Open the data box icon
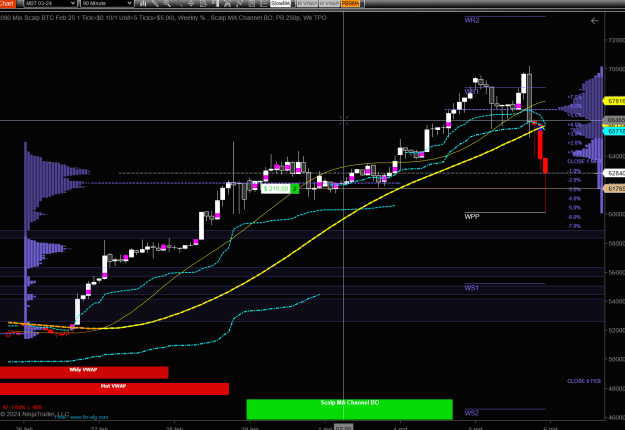The image size is (625, 430). click(203, 4)
